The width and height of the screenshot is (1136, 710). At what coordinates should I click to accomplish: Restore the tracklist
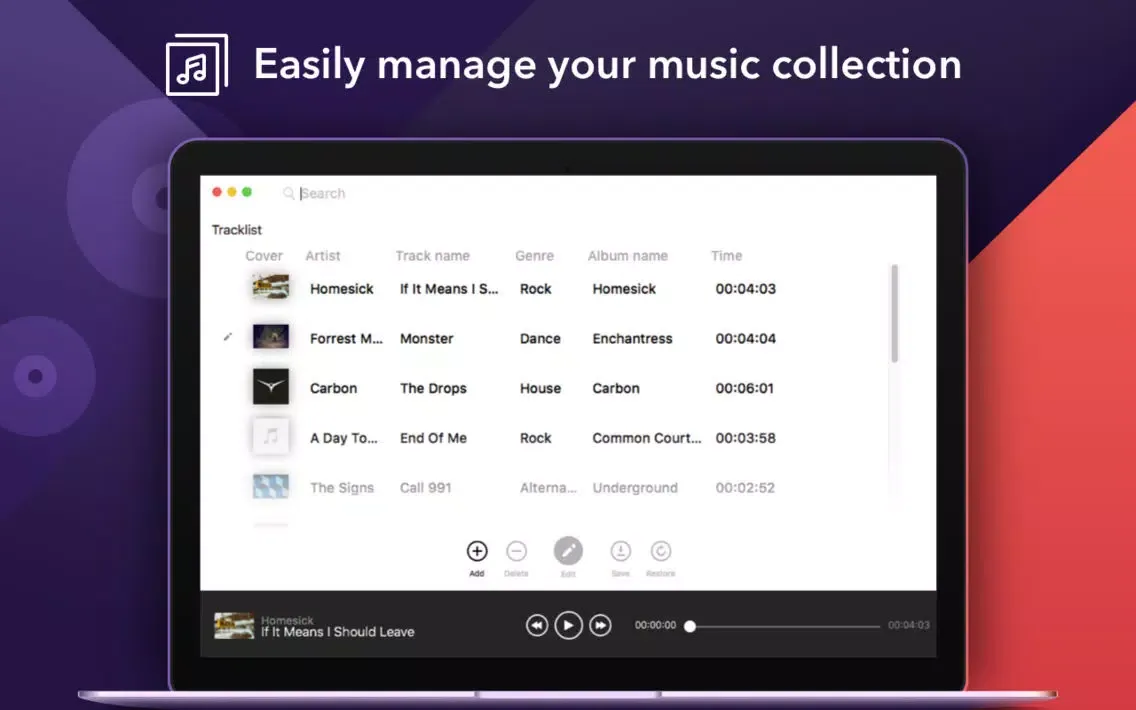click(x=661, y=551)
